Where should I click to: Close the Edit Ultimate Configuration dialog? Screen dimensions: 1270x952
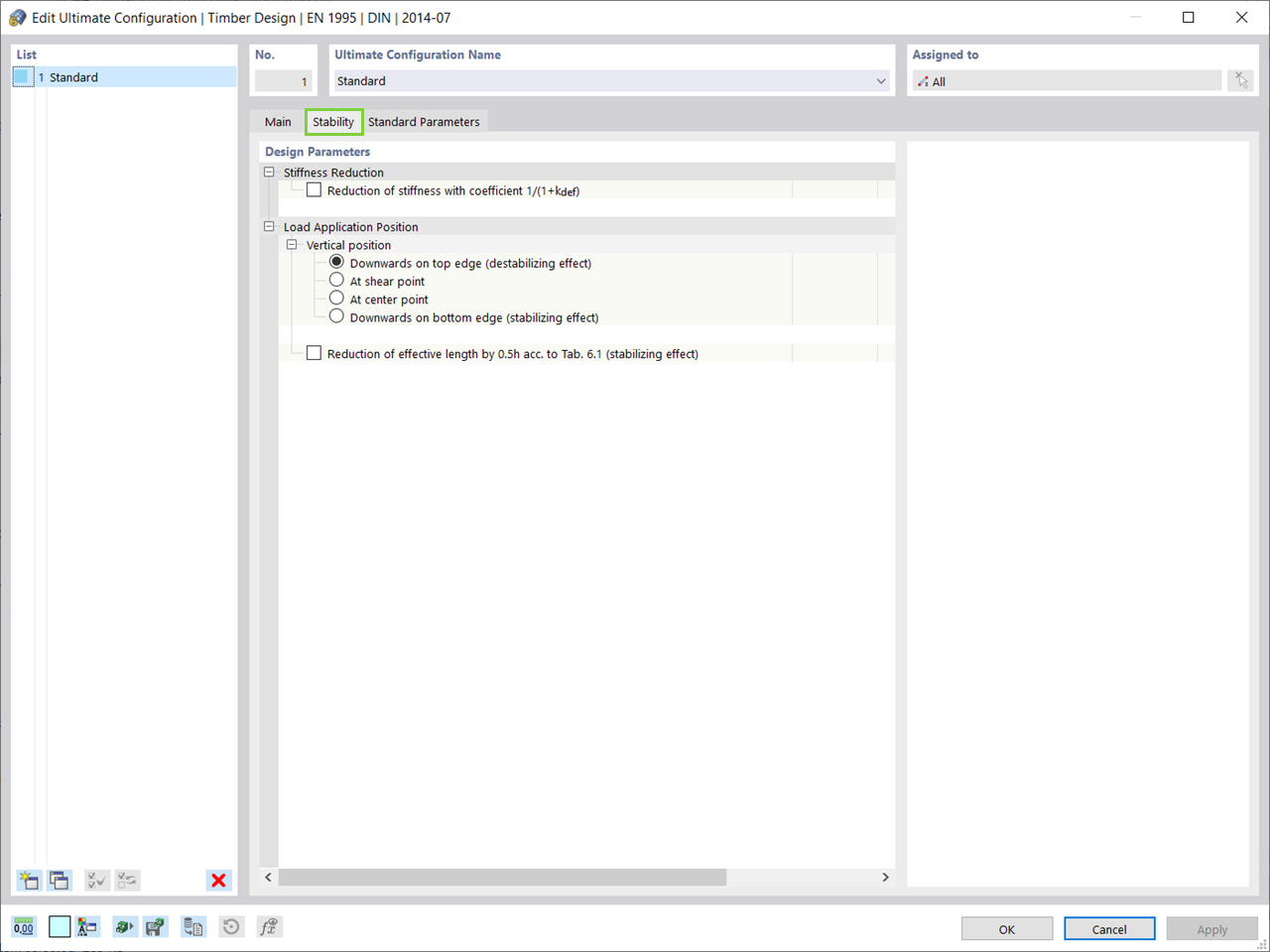coord(1241,17)
